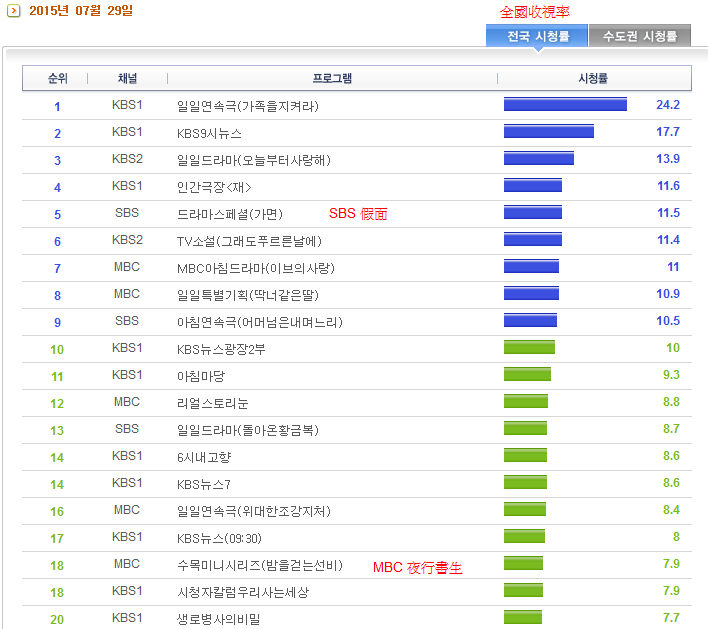Select program 일일드라마(오늘부터사랑해)
The image size is (708, 629).
(x=254, y=160)
